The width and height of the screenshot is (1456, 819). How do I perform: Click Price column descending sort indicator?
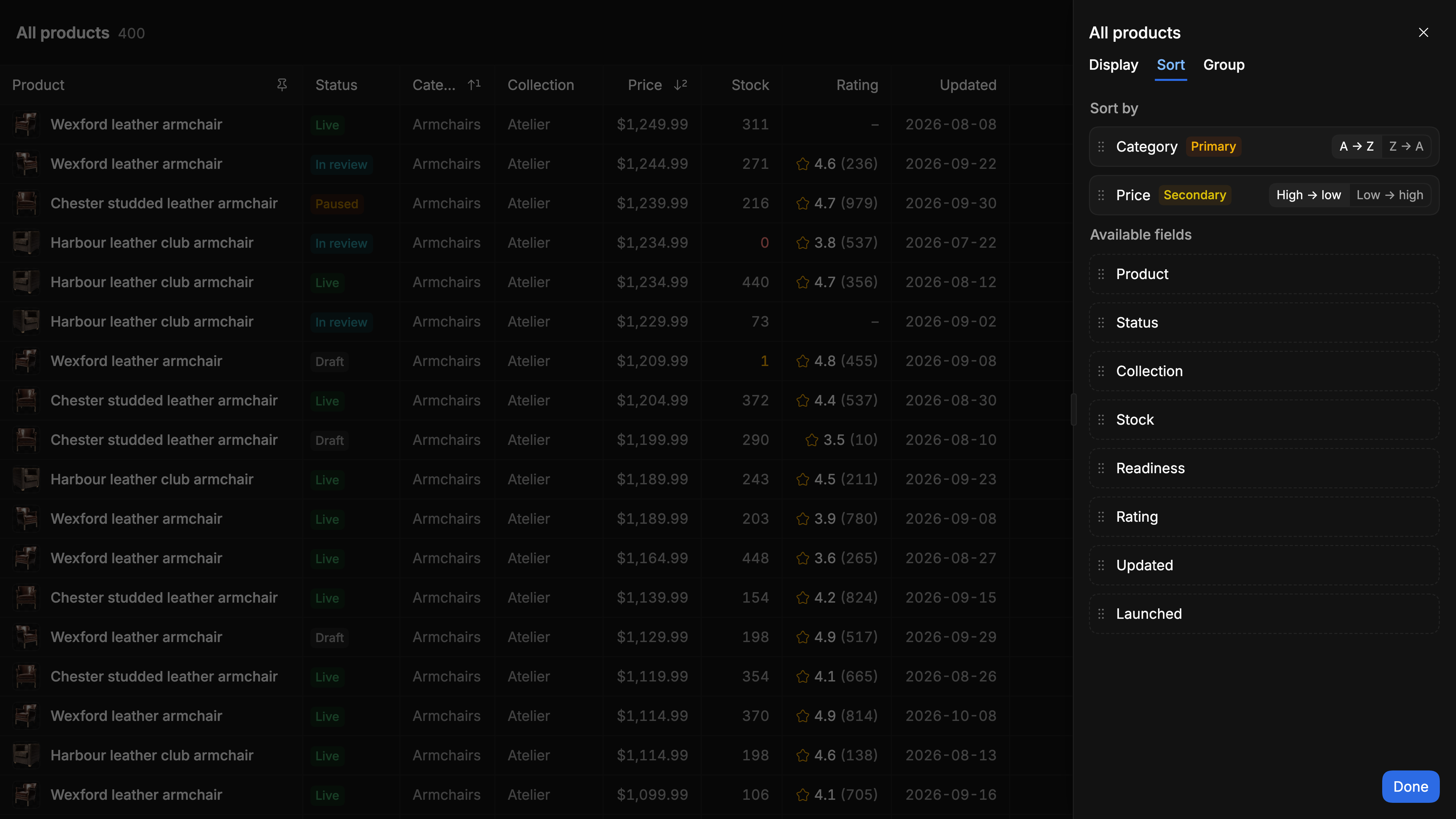tap(680, 85)
